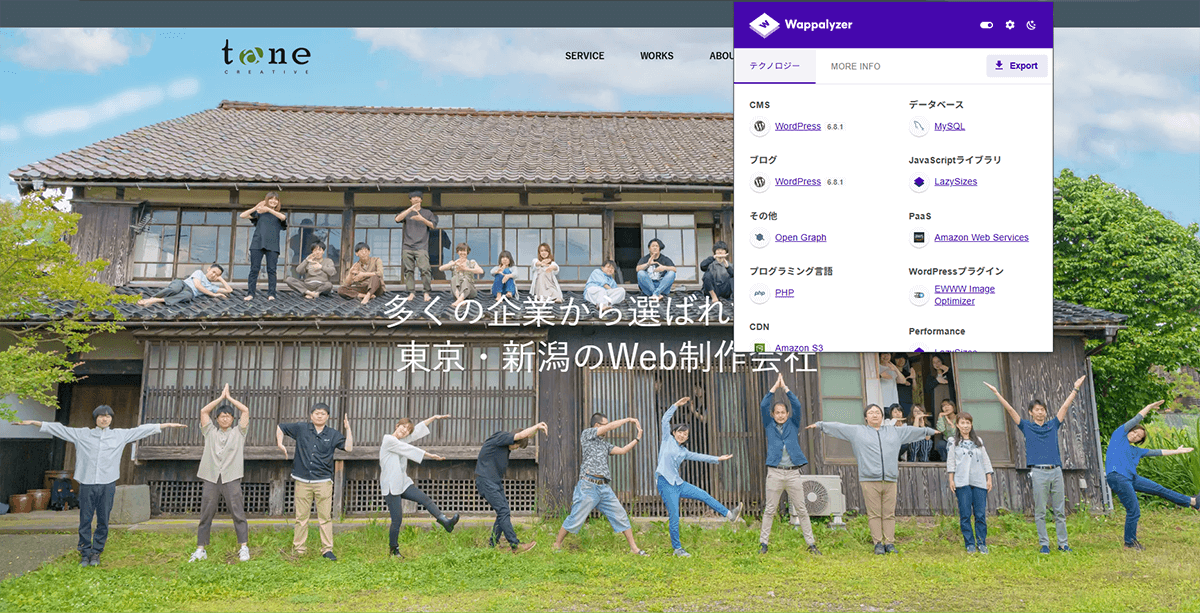This screenshot has width=1200, height=613.
Task: Open the LazySizes link under JavaScriptライブラリ
Action: (956, 182)
